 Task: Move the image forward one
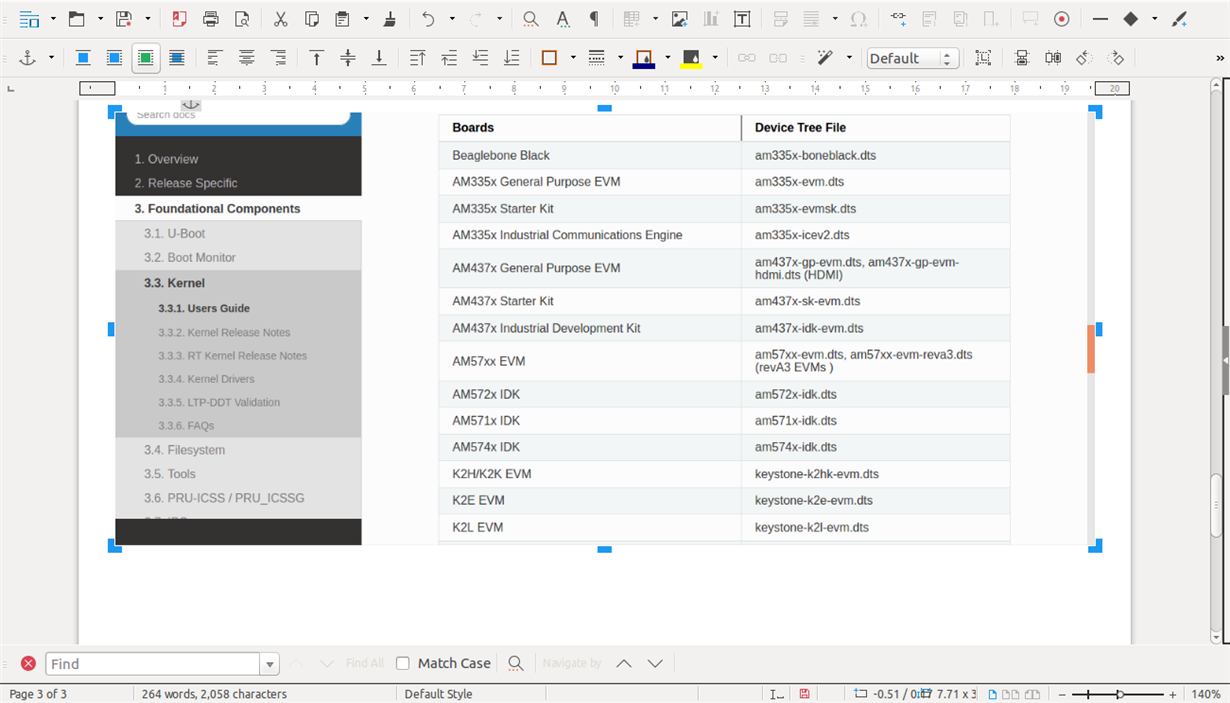(x=449, y=58)
